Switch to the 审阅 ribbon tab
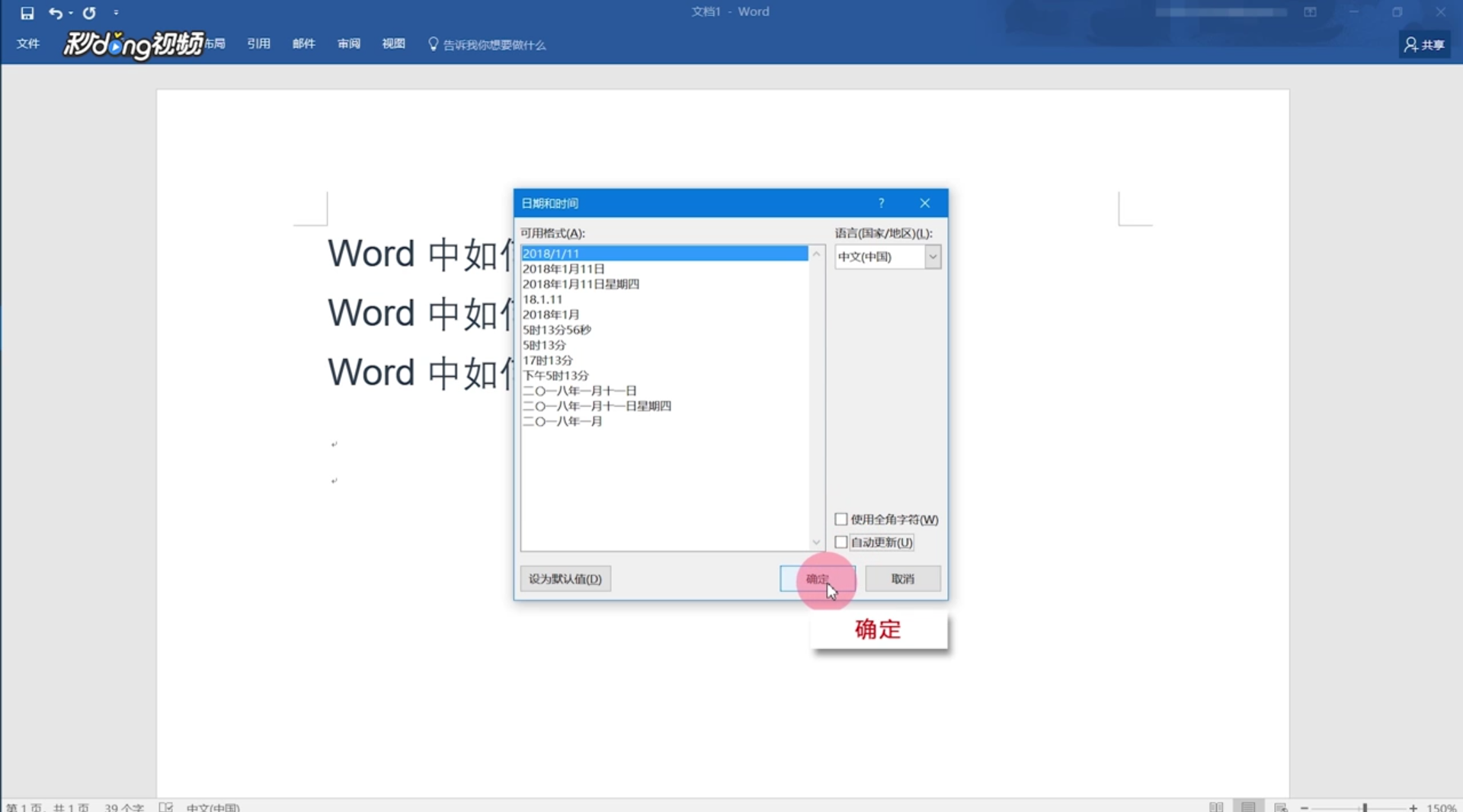 pyautogui.click(x=349, y=43)
